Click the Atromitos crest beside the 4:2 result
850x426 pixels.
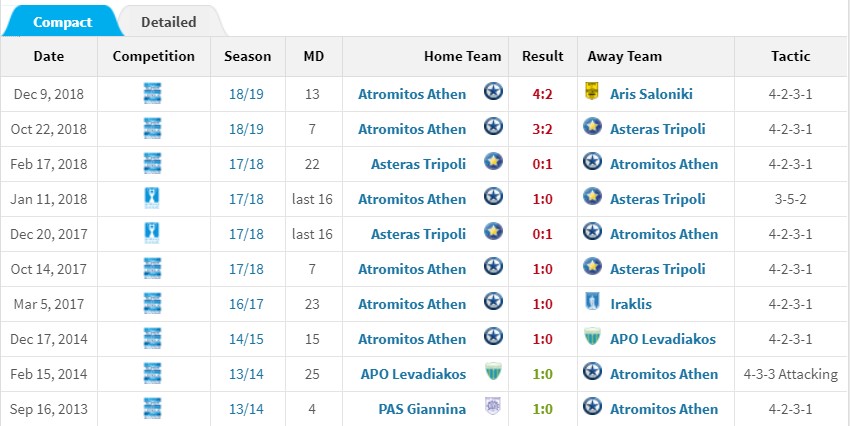pos(493,92)
